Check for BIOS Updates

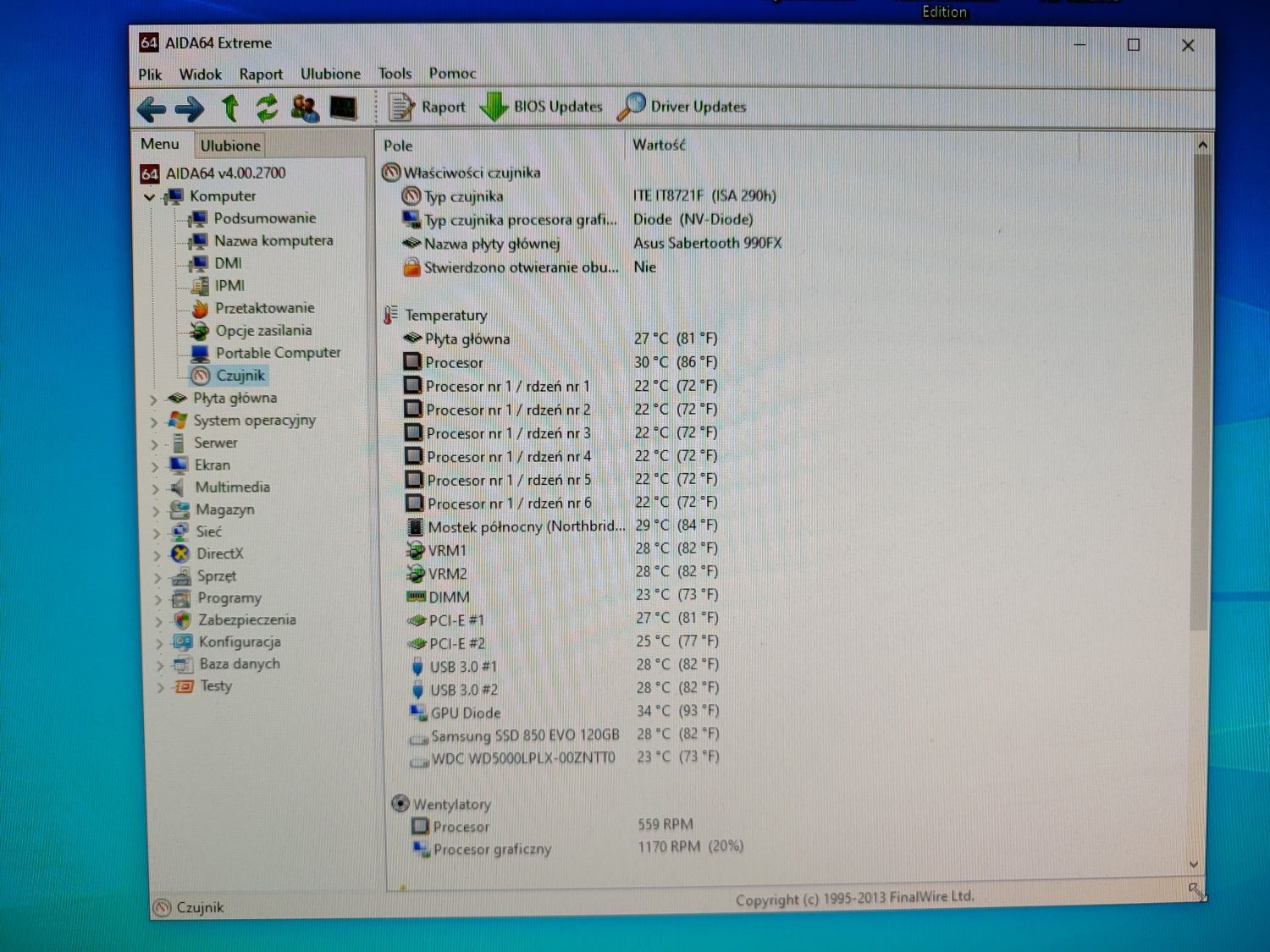541,107
